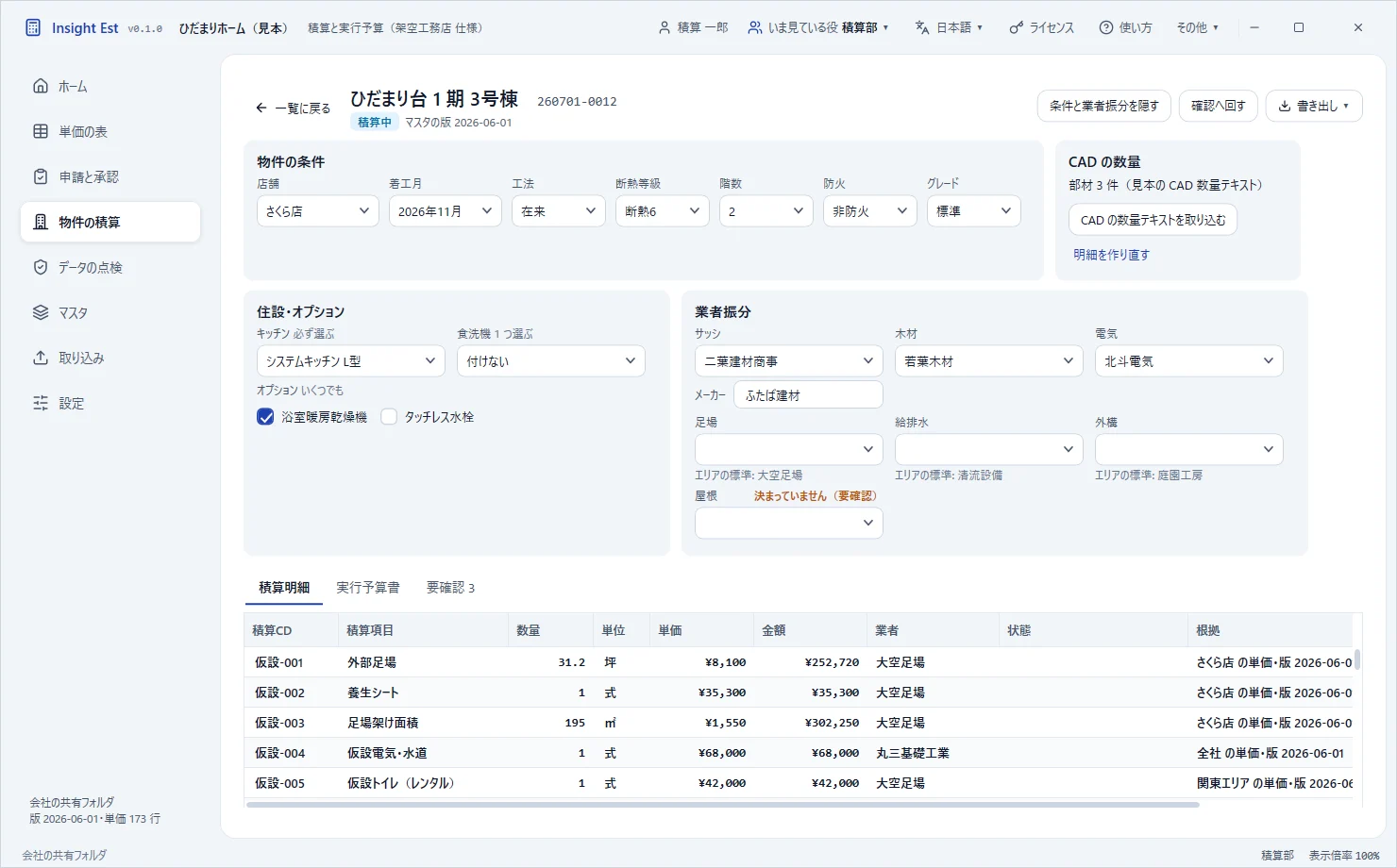Image resolution: width=1397 pixels, height=868 pixels.
Task: Open the キッチン システムキッチン L型 dropdown
Action: click(351, 360)
